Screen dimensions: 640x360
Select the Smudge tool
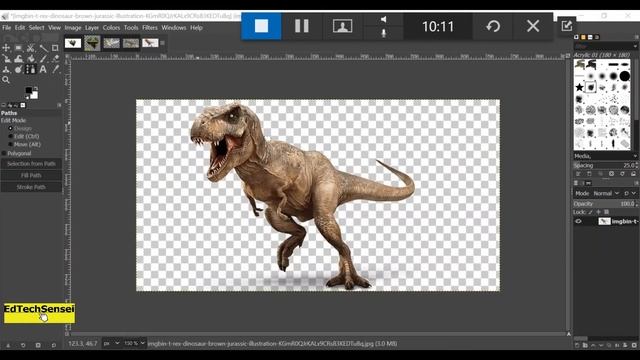coord(18,69)
